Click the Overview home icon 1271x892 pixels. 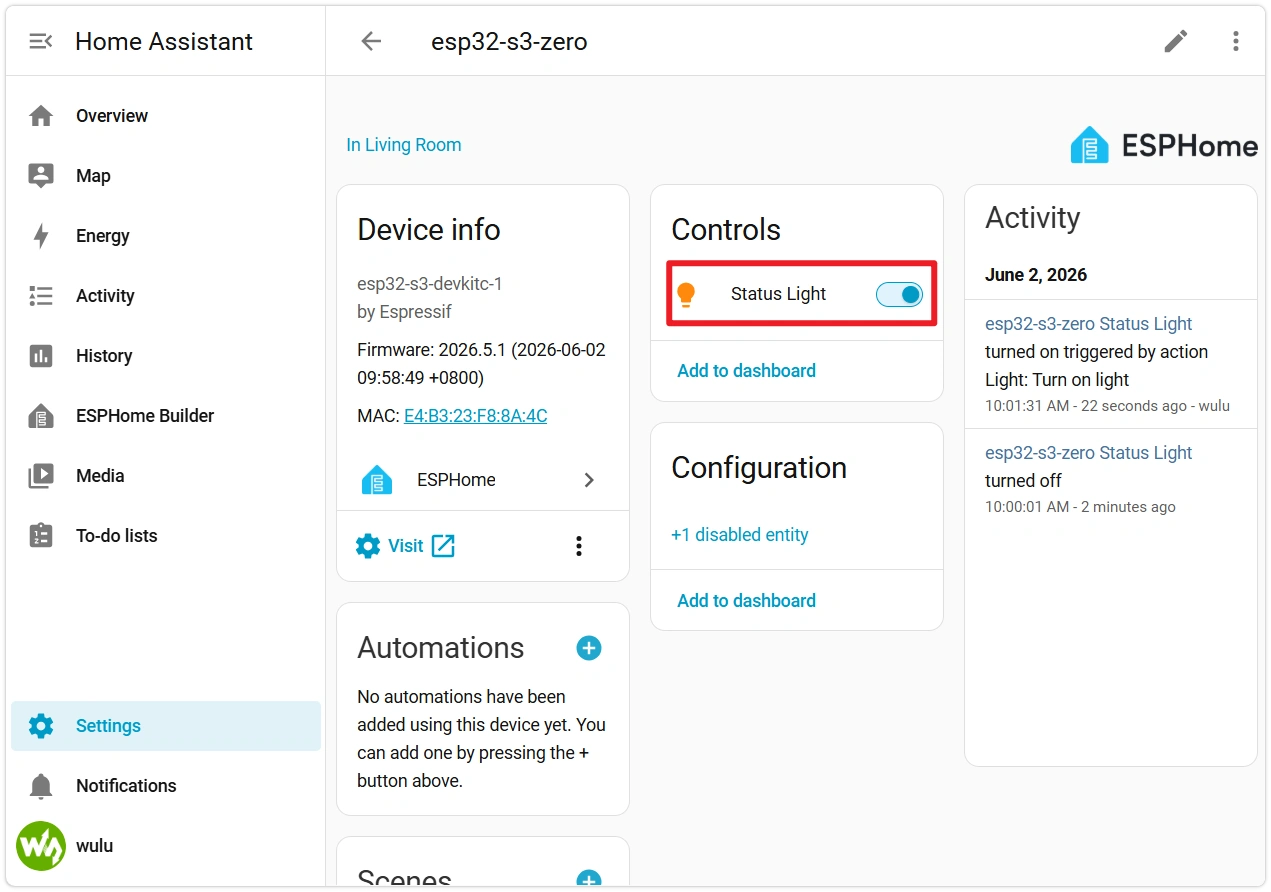tap(41, 116)
